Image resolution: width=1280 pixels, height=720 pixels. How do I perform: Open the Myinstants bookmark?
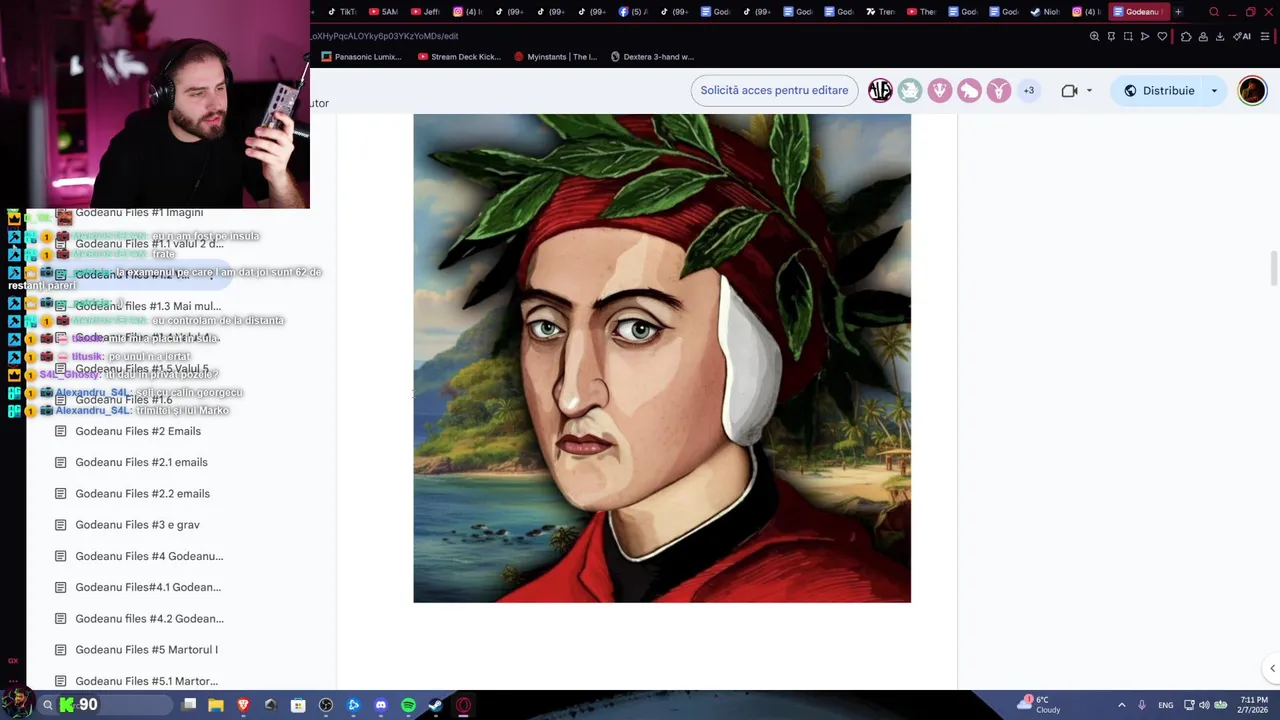pyautogui.click(x=555, y=57)
